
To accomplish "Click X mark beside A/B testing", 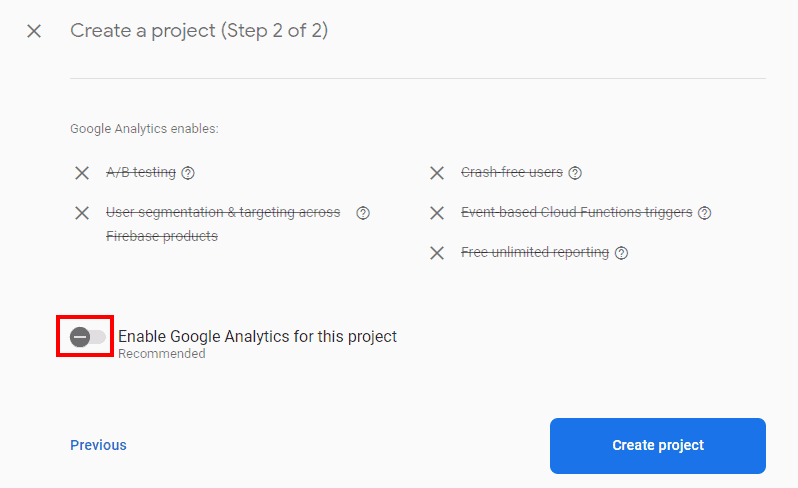I will point(82,173).
